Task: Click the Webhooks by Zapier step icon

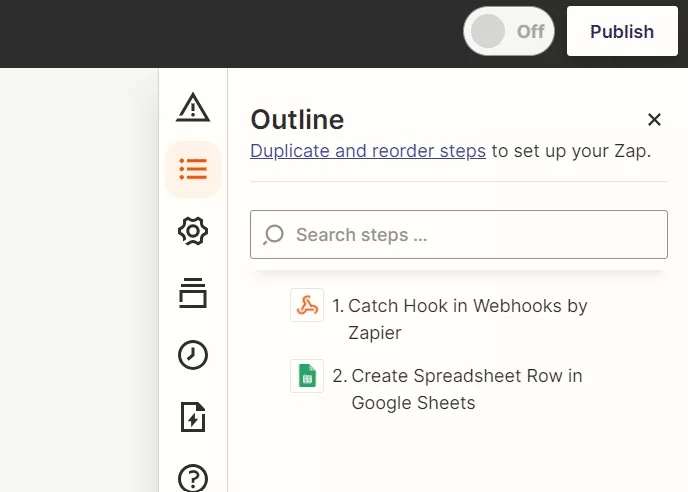Action: pos(307,305)
